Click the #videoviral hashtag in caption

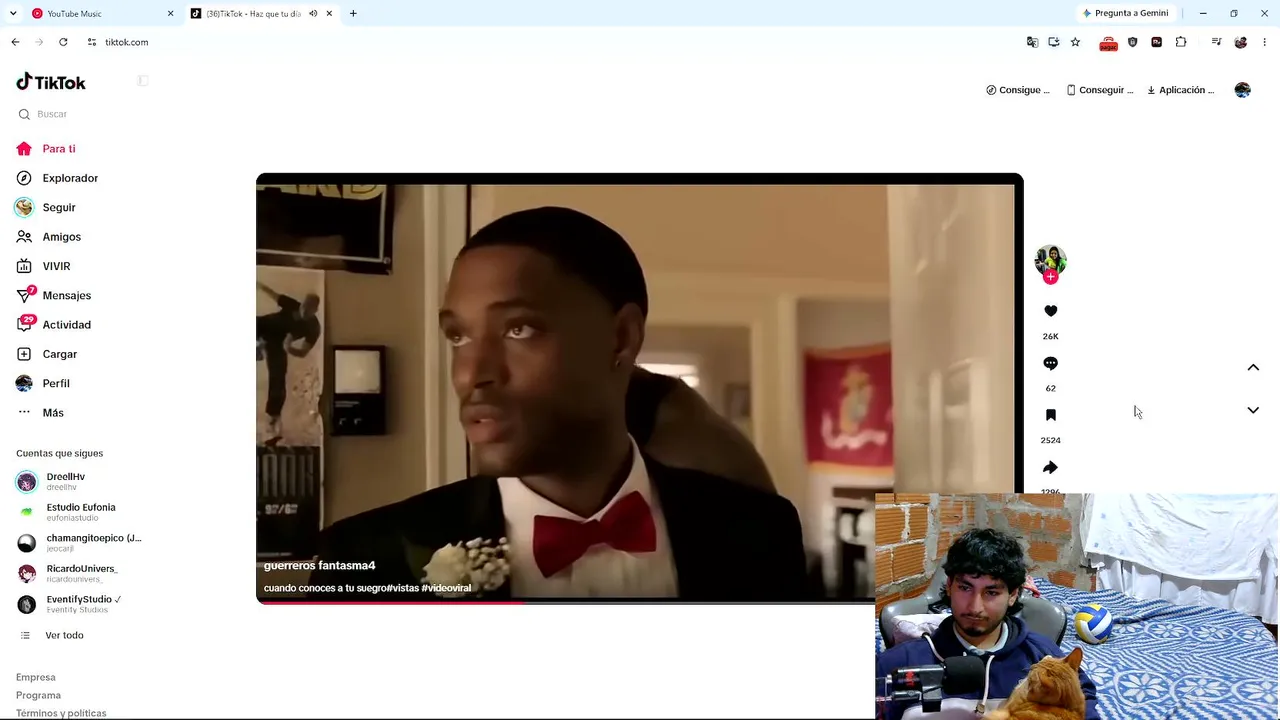(446, 588)
